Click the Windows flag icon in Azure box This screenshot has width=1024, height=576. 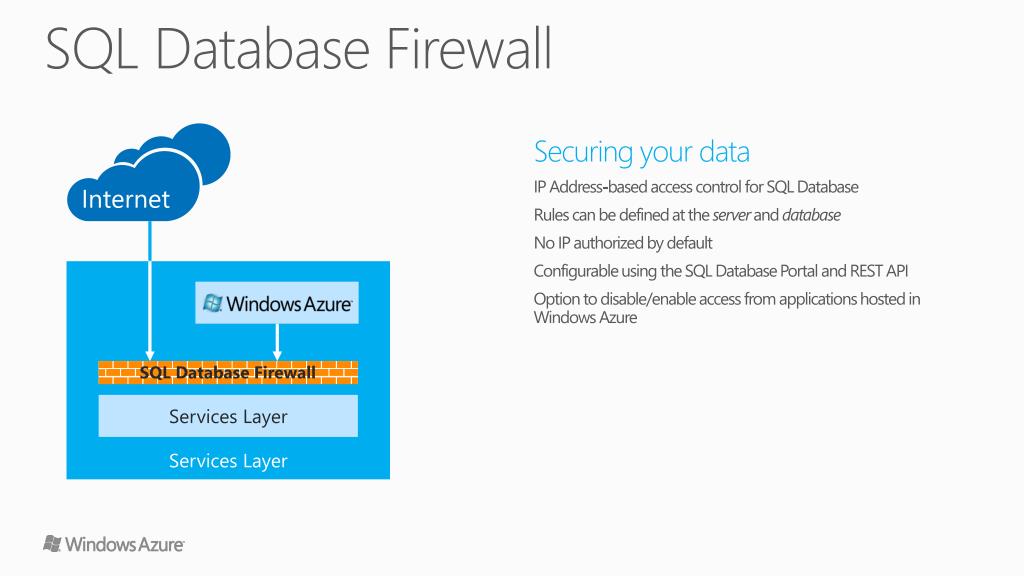(212, 303)
